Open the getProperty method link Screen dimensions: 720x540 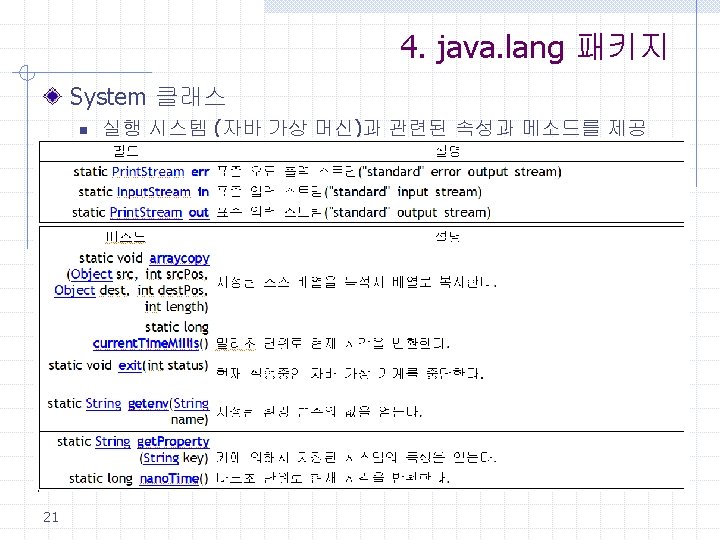click(x=173, y=442)
